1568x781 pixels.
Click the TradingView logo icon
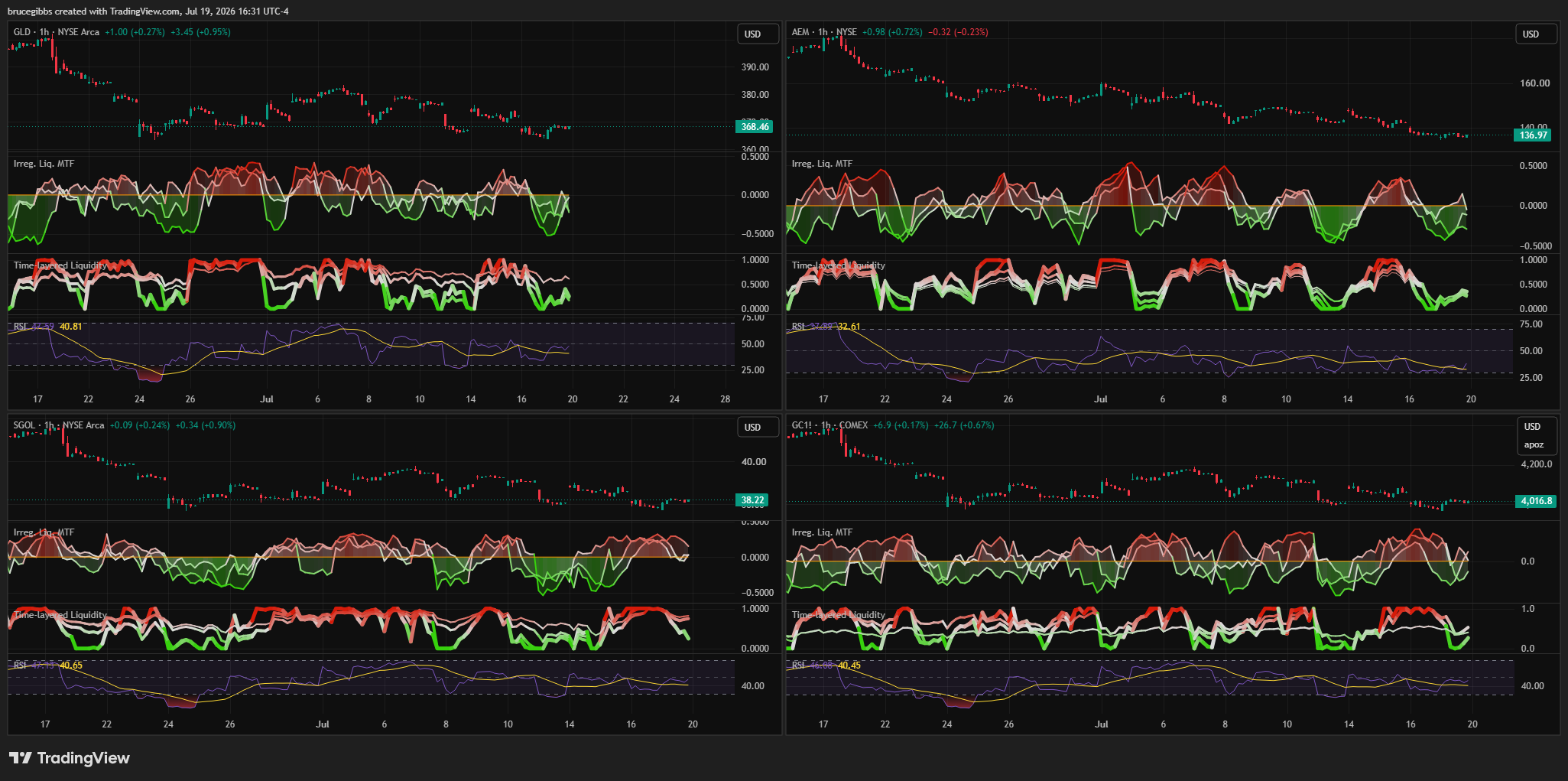coord(20,758)
